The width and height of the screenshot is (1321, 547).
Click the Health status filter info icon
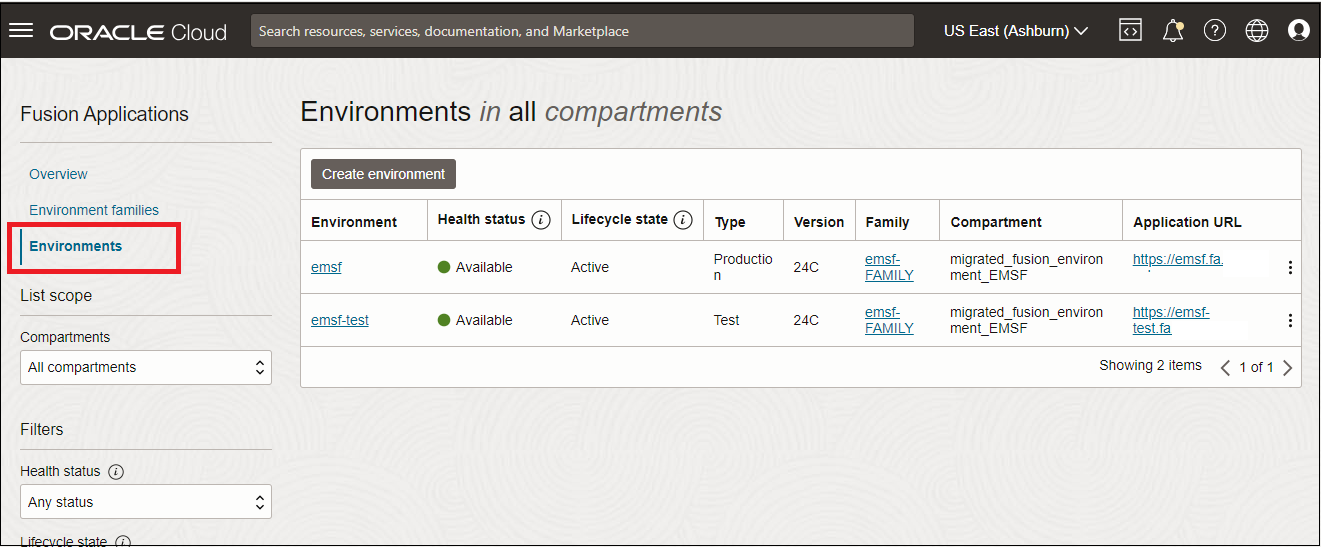pos(116,472)
